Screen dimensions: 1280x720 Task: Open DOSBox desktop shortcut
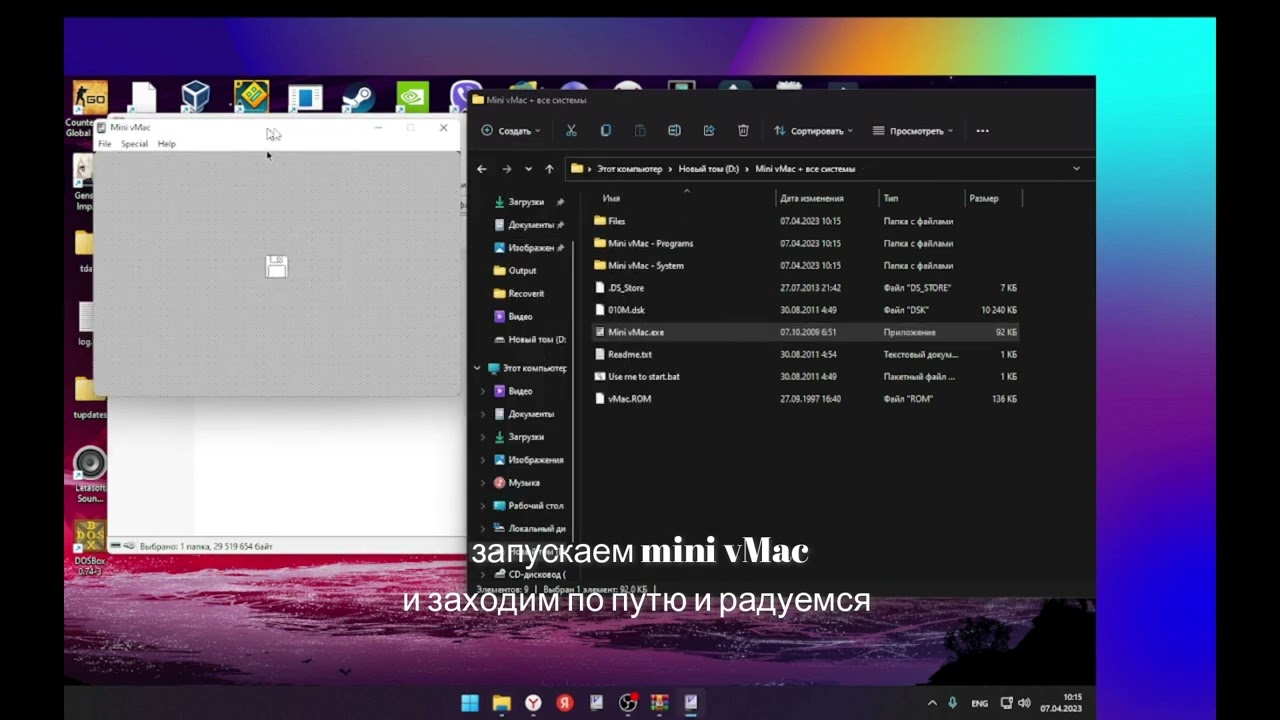[x=90, y=547]
